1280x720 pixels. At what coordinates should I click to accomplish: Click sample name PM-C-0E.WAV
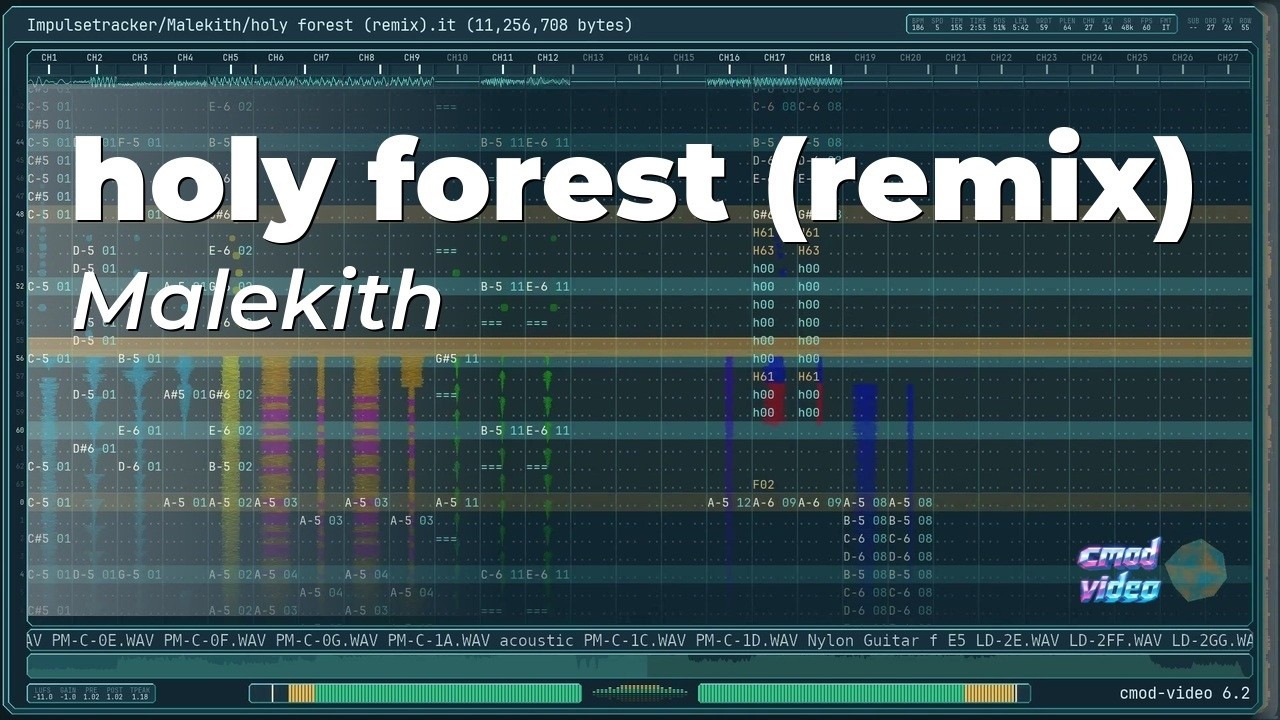click(103, 640)
